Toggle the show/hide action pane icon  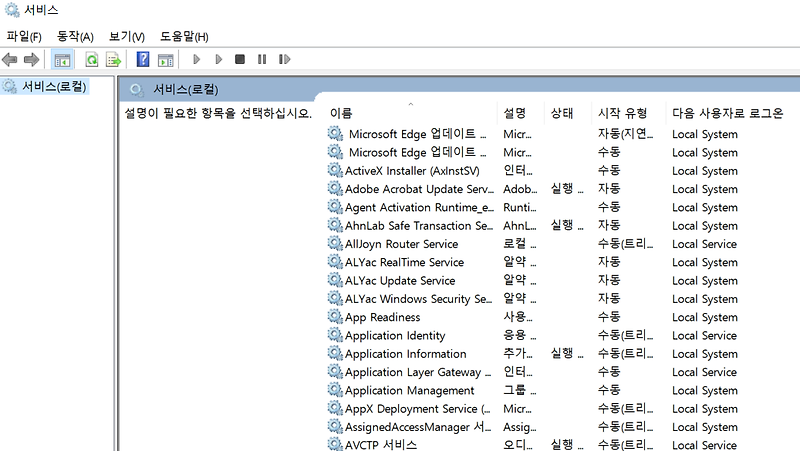165,60
